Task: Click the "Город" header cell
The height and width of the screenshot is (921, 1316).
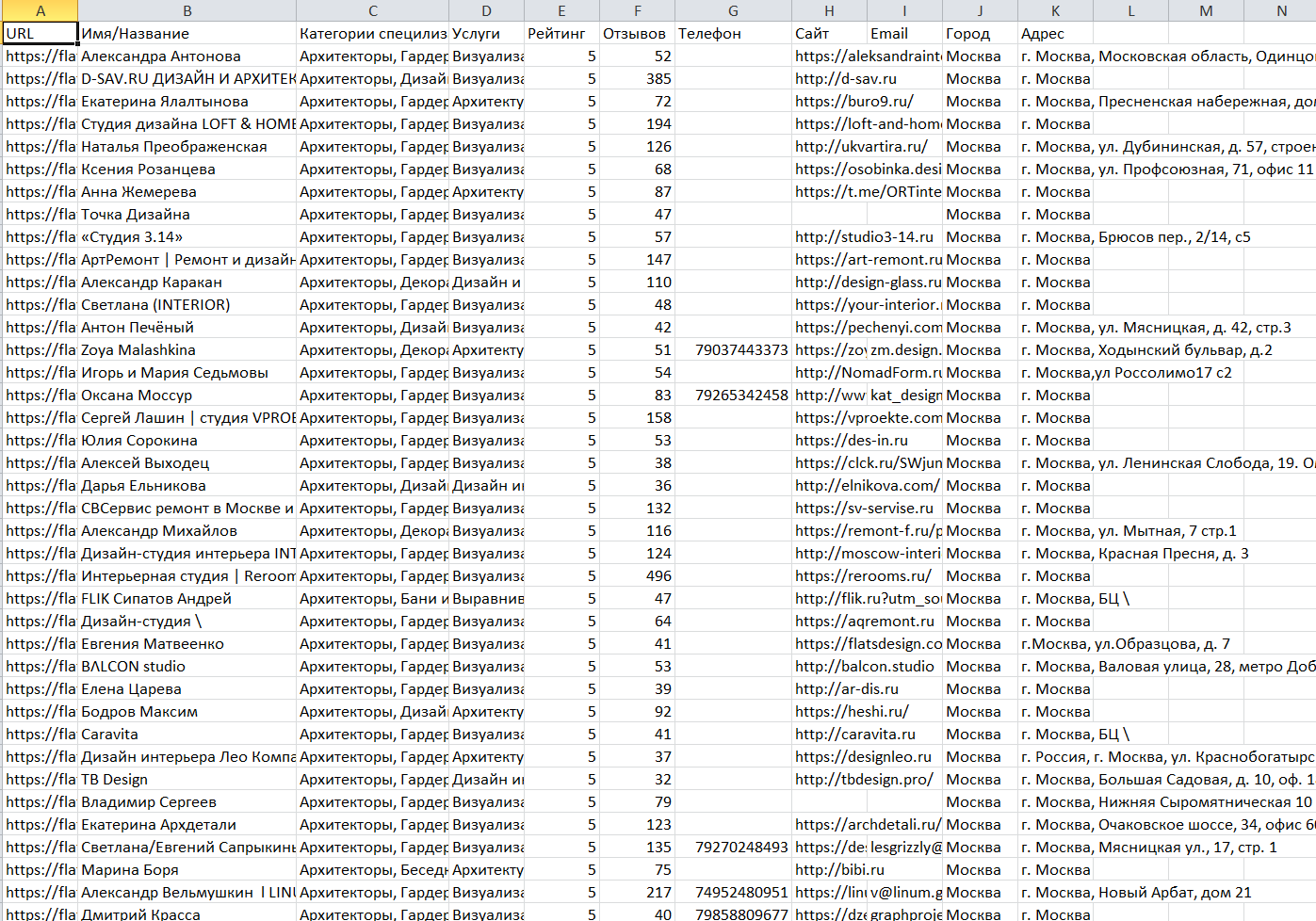Action: [x=980, y=33]
